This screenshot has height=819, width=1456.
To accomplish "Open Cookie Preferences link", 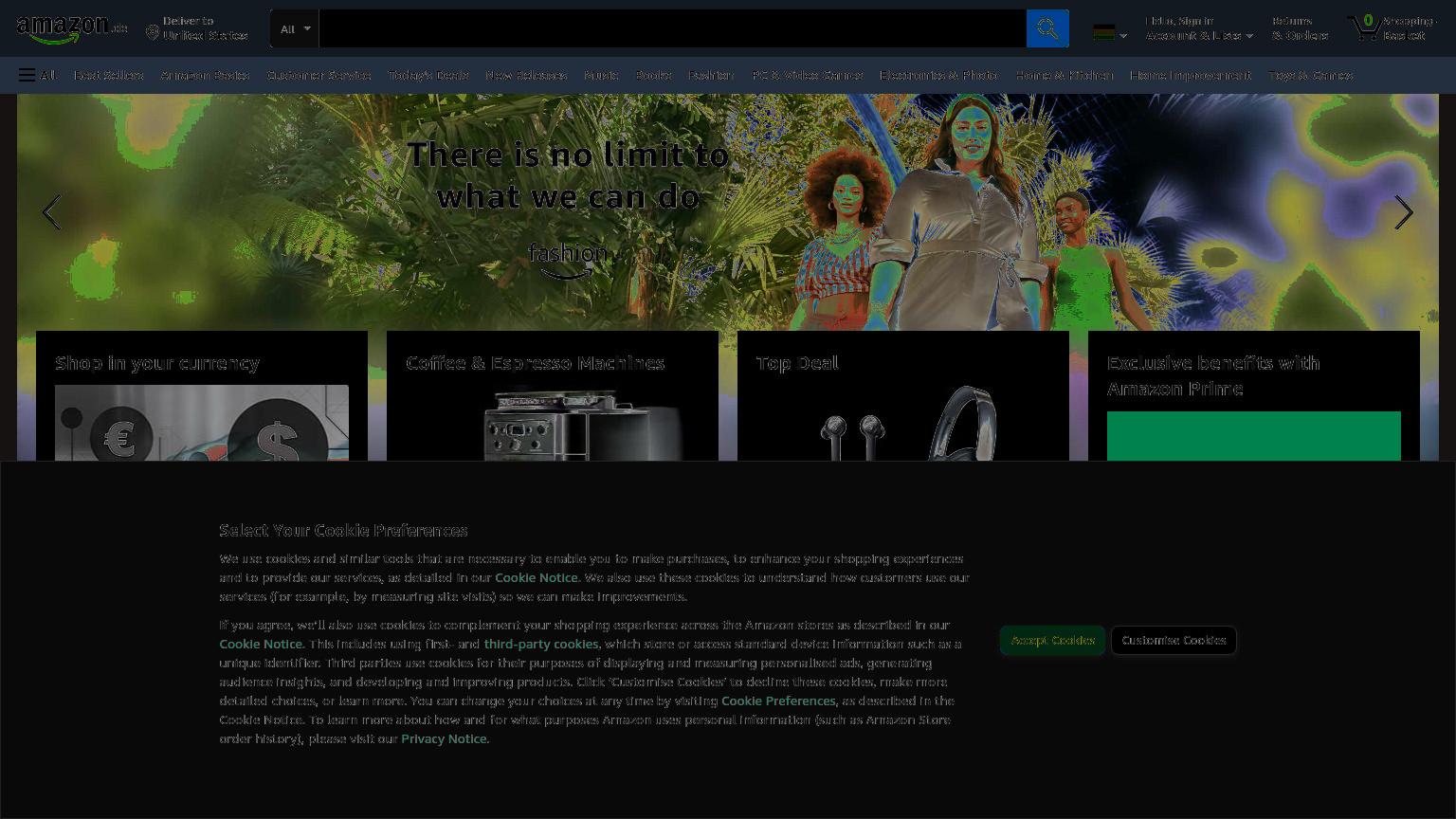I will [778, 701].
